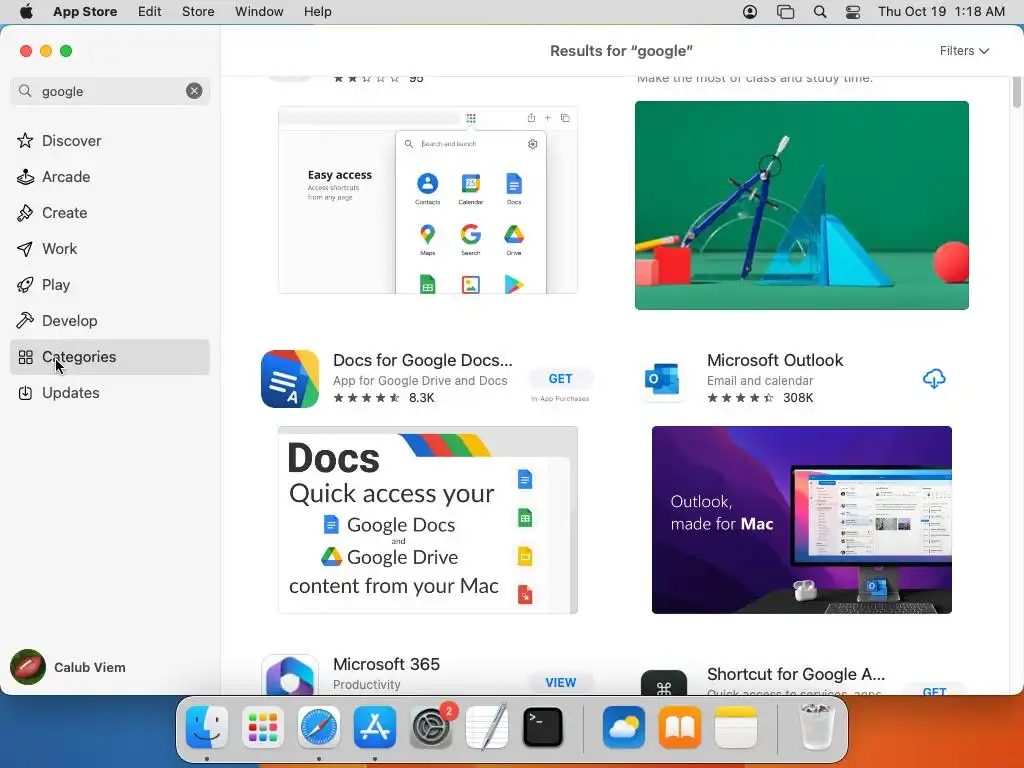1024x768 pixels.
Task: Click App for Google Drive and Docs subtitle
Action: [420, 381]
